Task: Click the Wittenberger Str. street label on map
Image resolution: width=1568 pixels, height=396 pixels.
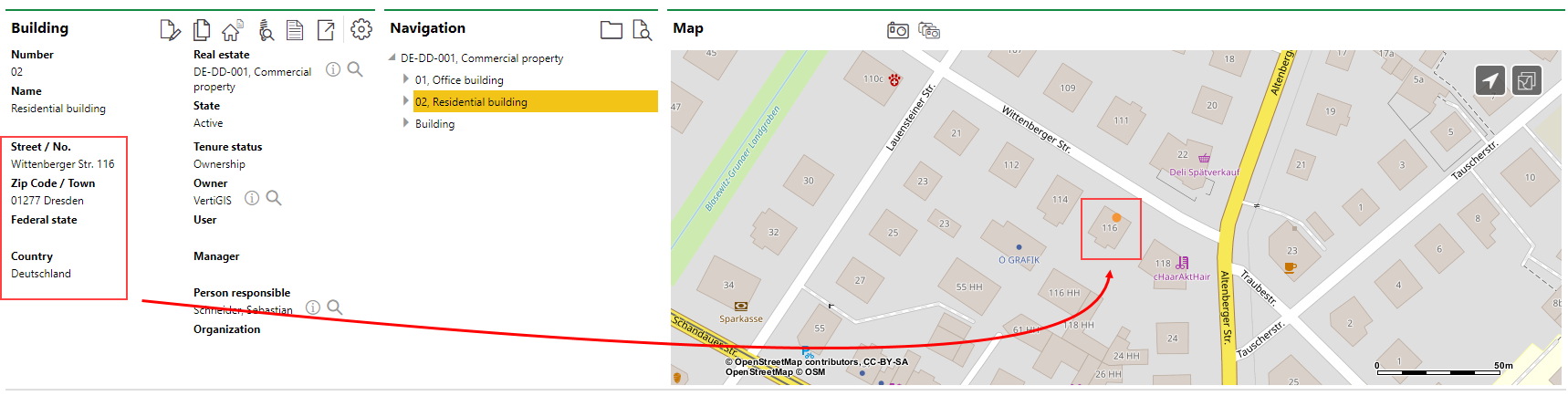Action: point(1037,129)
